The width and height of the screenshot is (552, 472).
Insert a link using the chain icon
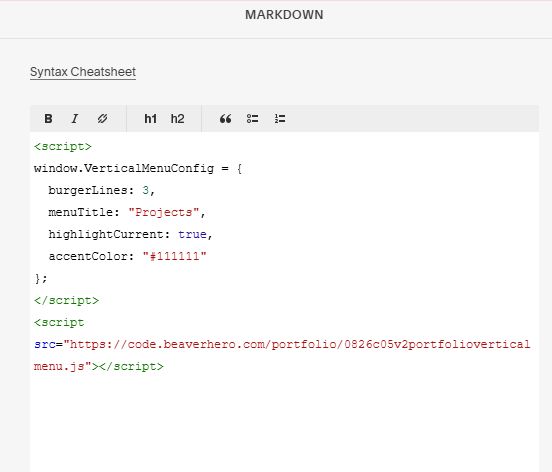[x=102, y=119]
